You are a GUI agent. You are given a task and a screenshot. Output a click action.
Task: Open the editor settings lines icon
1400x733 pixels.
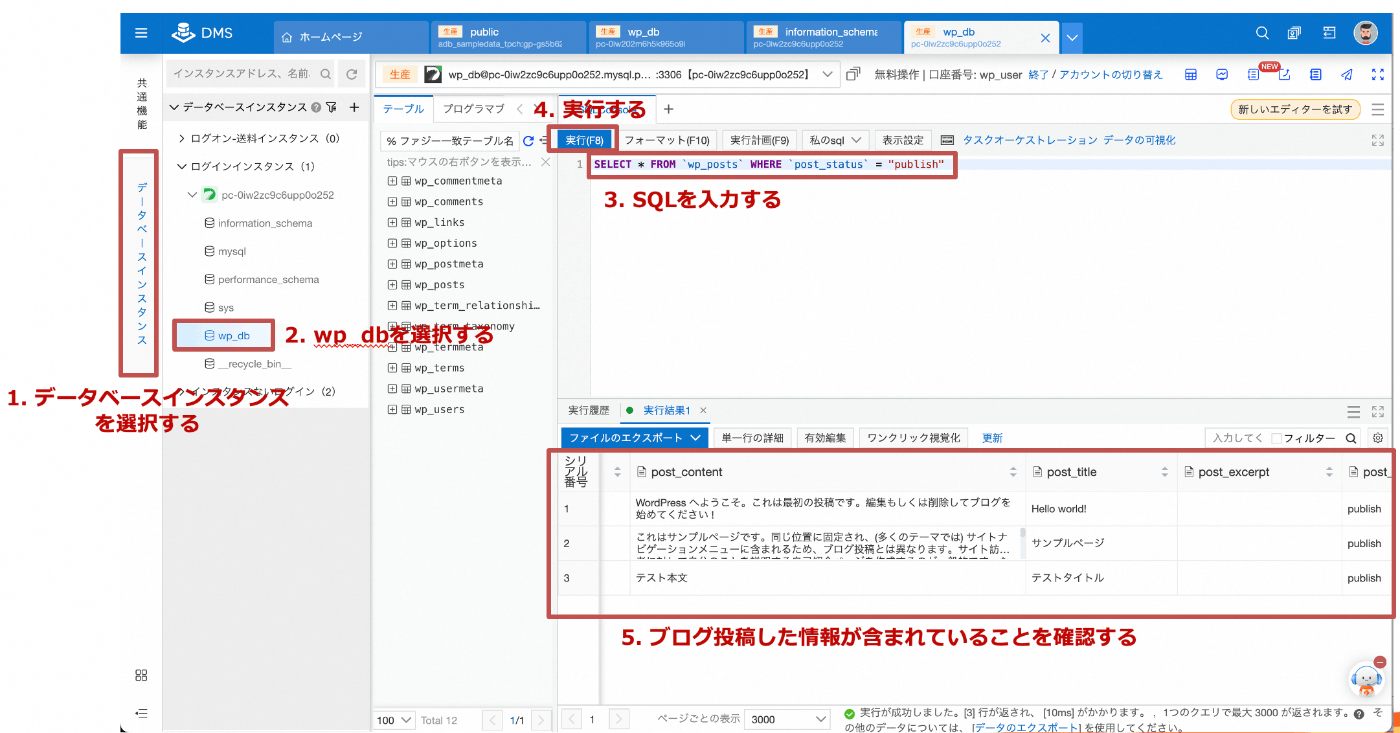1378,109
